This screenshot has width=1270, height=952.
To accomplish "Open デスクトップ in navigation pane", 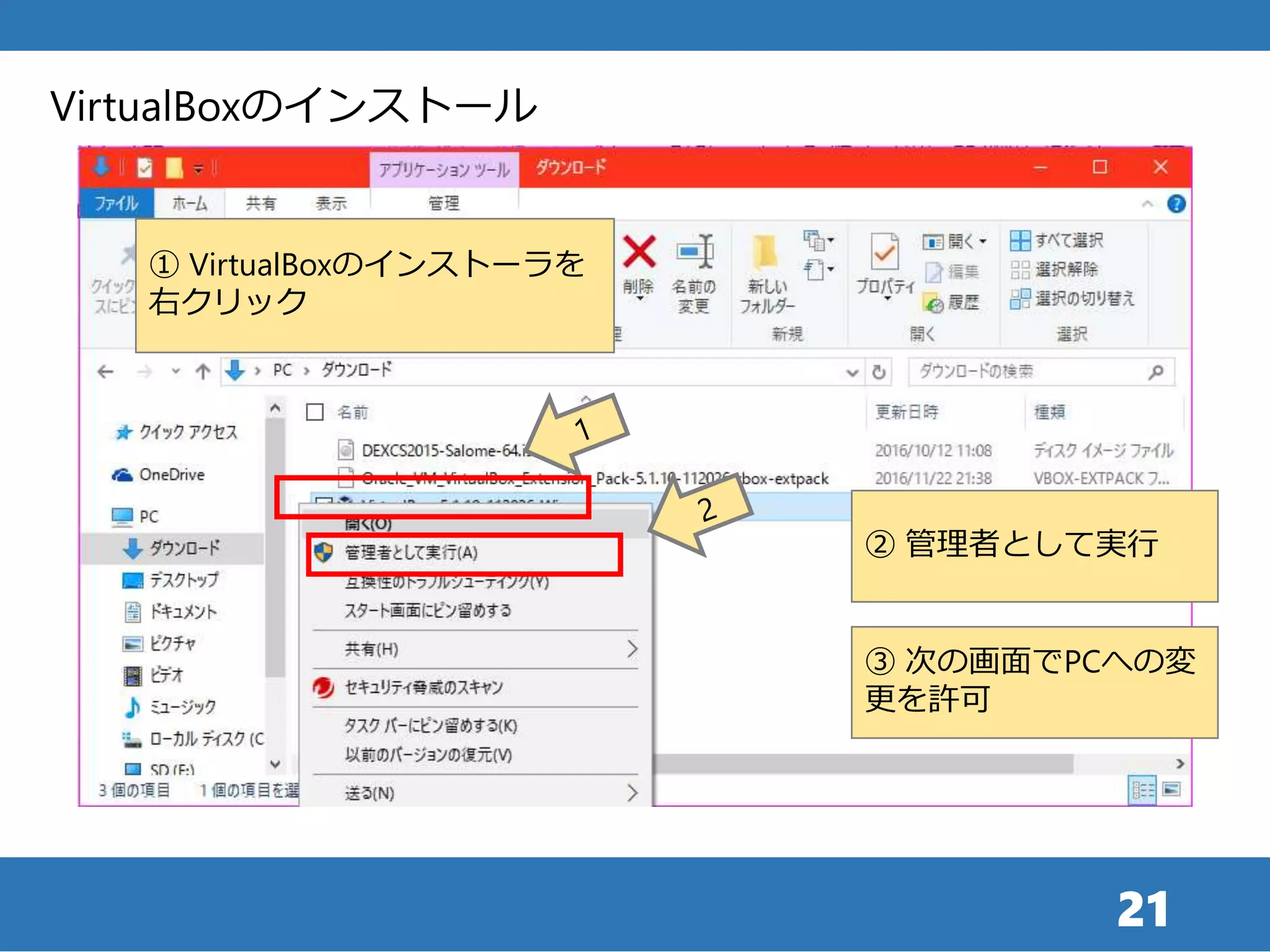I will 171,580.
